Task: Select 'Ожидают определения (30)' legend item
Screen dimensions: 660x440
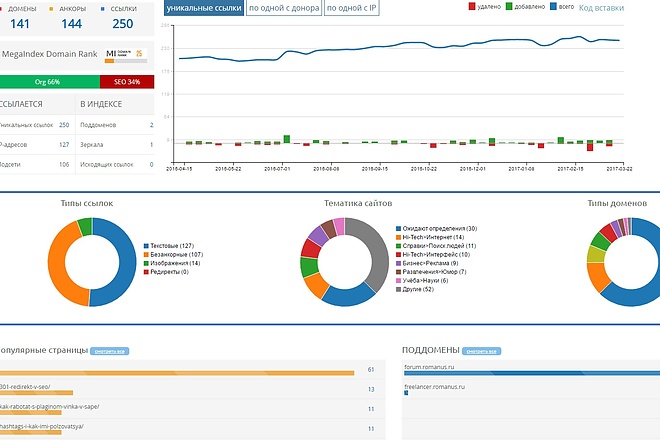Action: tap(436, 229)
